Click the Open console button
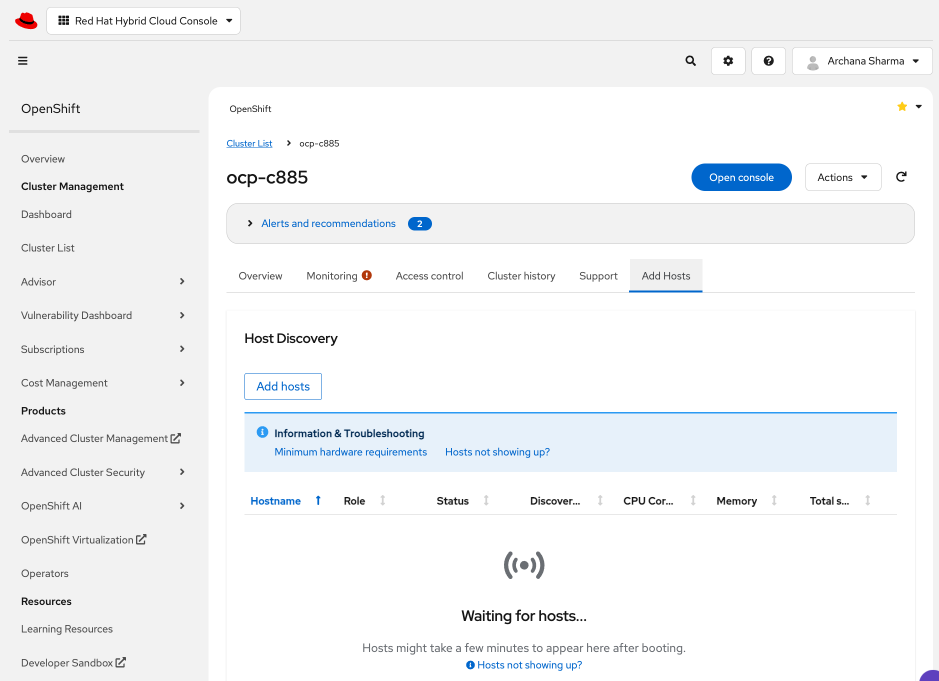939x681 pixels. tap(741, 176)
